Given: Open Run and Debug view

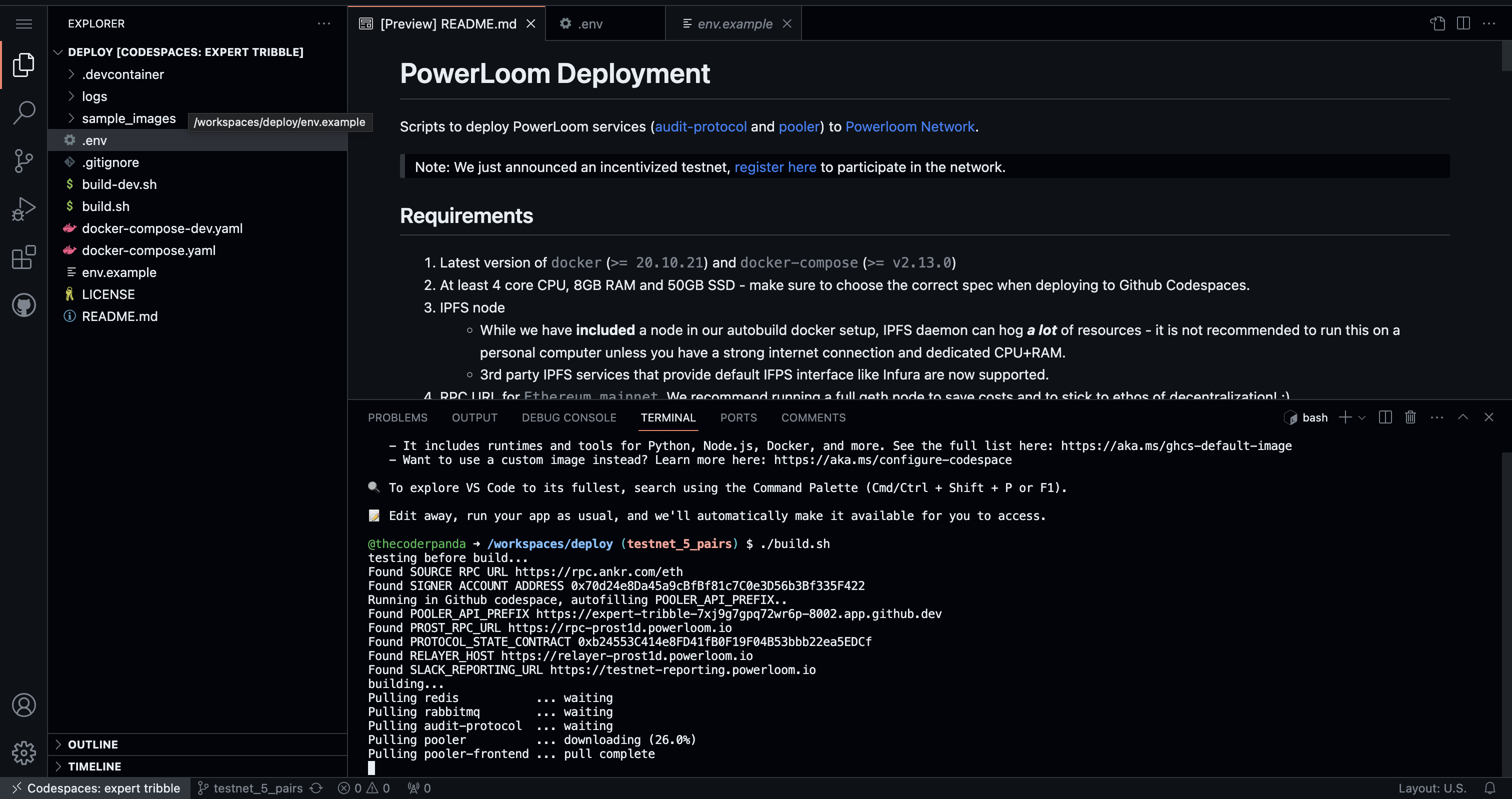Looking at the screenshot, I should pyautogui.click(x=23, y=208).
